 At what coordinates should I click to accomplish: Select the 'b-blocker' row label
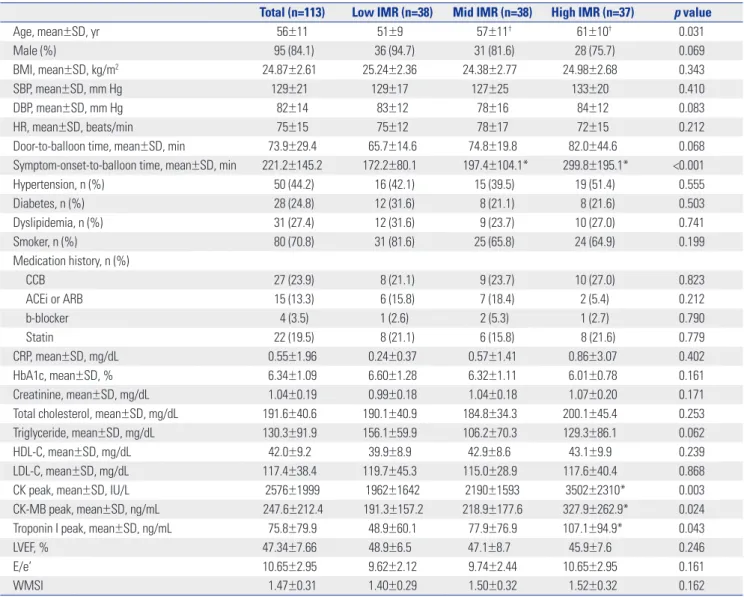click(x=47, y=318)
